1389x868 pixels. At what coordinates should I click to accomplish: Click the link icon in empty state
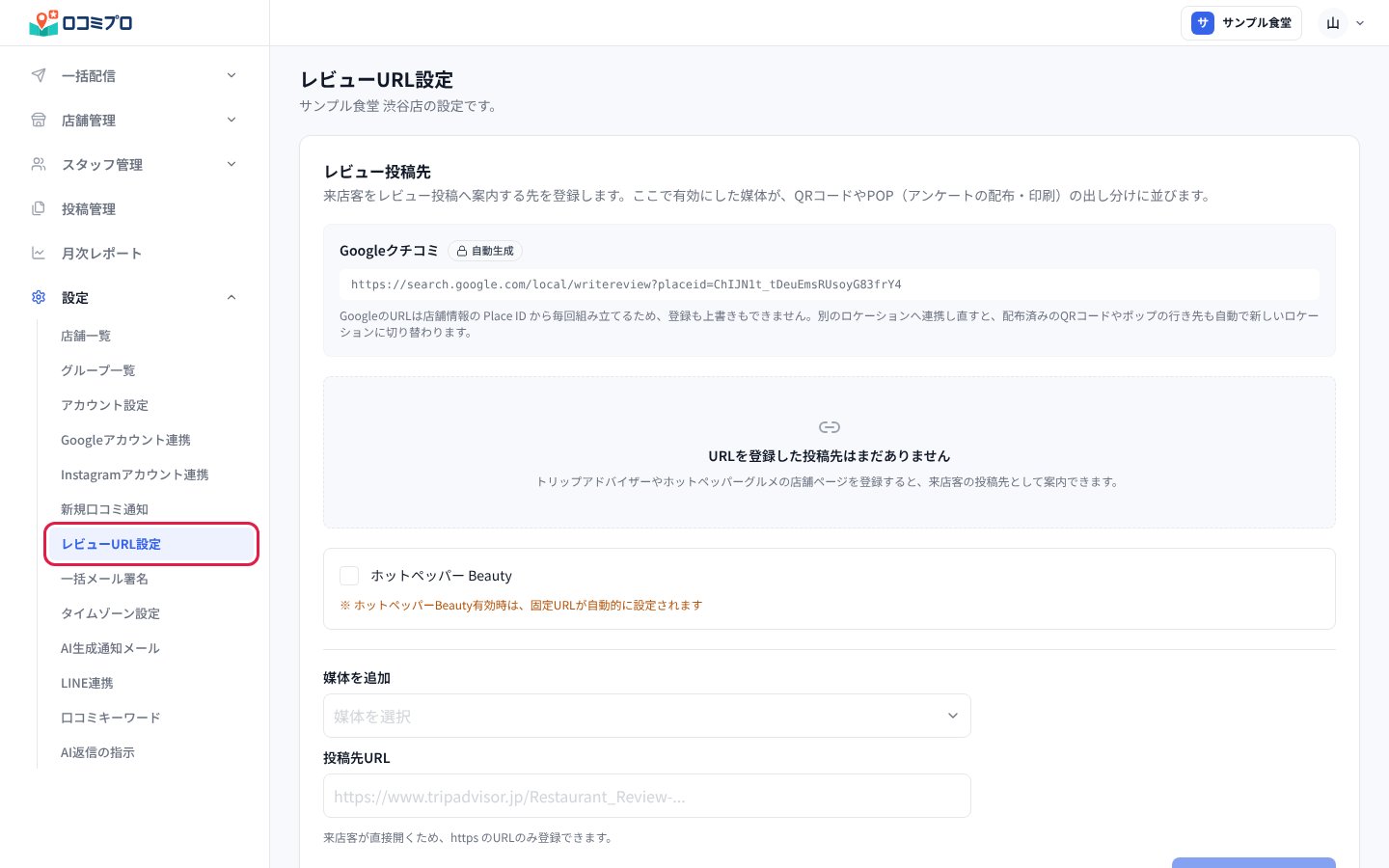point(830,427)
